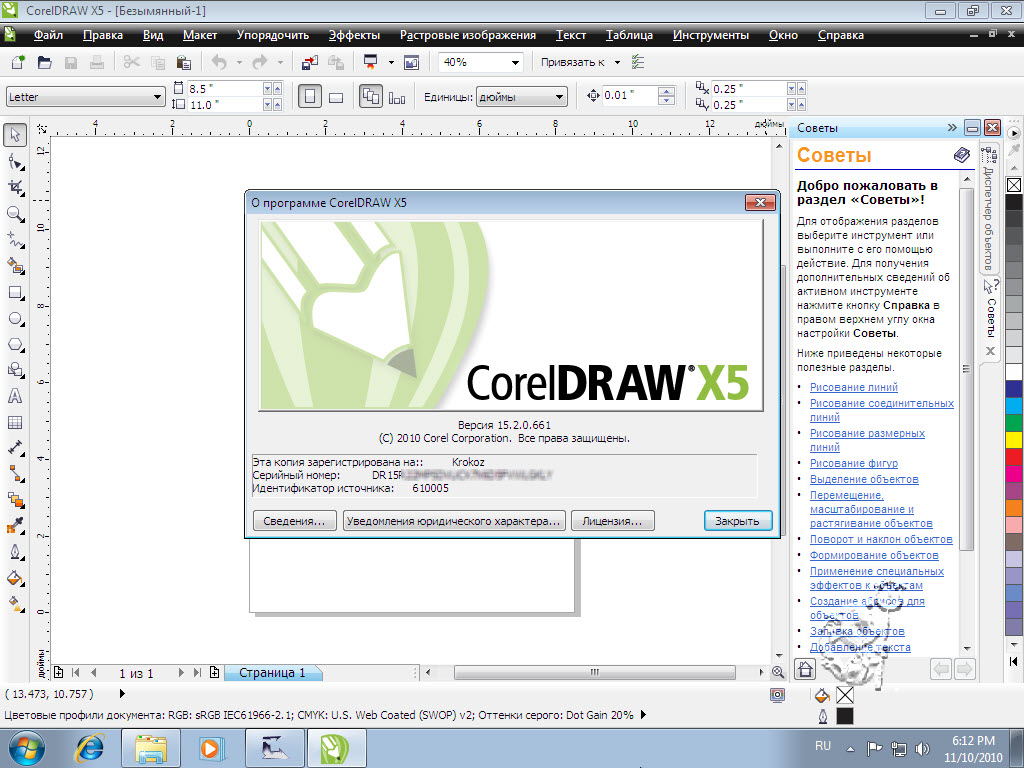Expand the Советы docker chevron arrows

point(952,128)
